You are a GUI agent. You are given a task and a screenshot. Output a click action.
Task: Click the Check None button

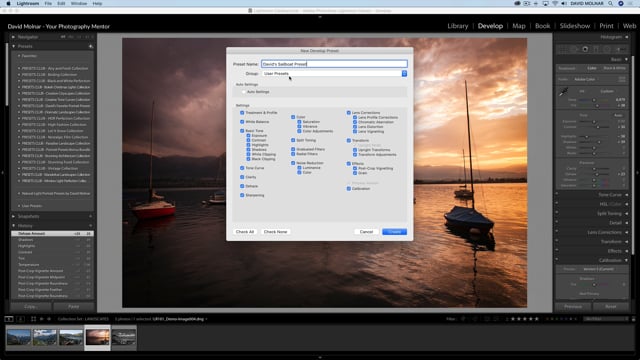click(276, 232)
